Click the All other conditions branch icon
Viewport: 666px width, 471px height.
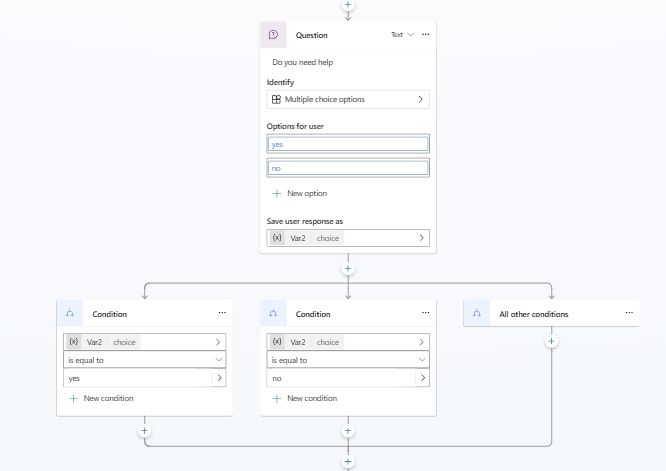point(477,313)
